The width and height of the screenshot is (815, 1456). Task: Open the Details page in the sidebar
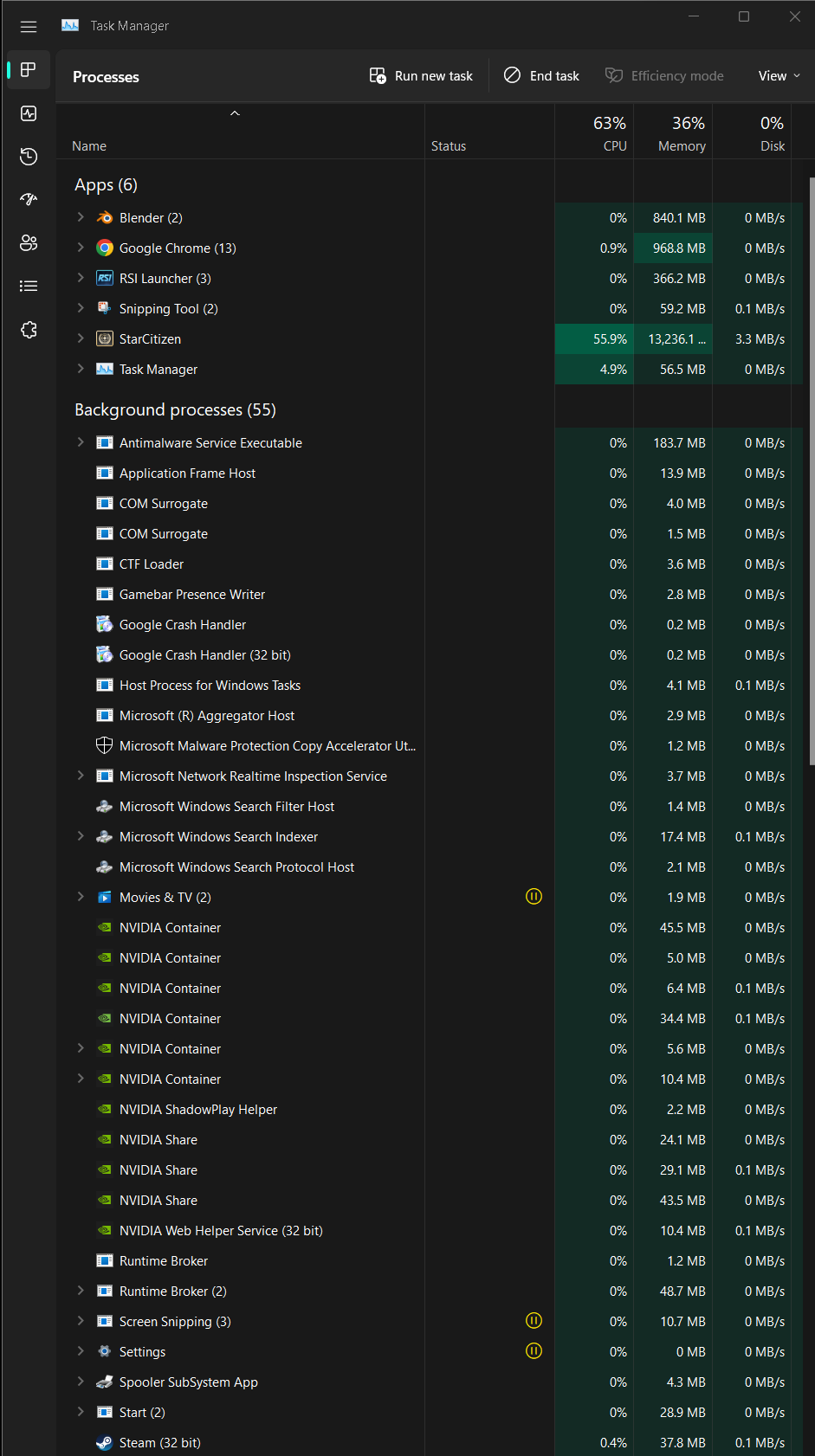point(29,287)
